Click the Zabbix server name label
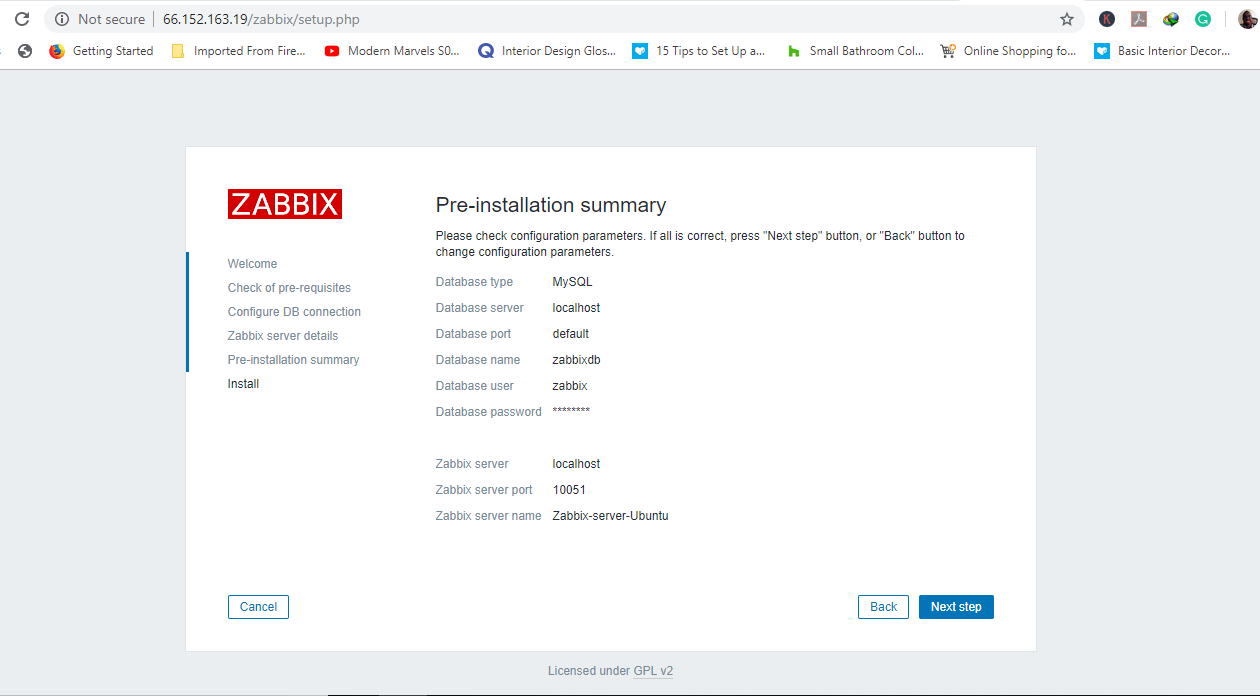This screenshot has height=696, width=1260. click(x=488, y=516)
